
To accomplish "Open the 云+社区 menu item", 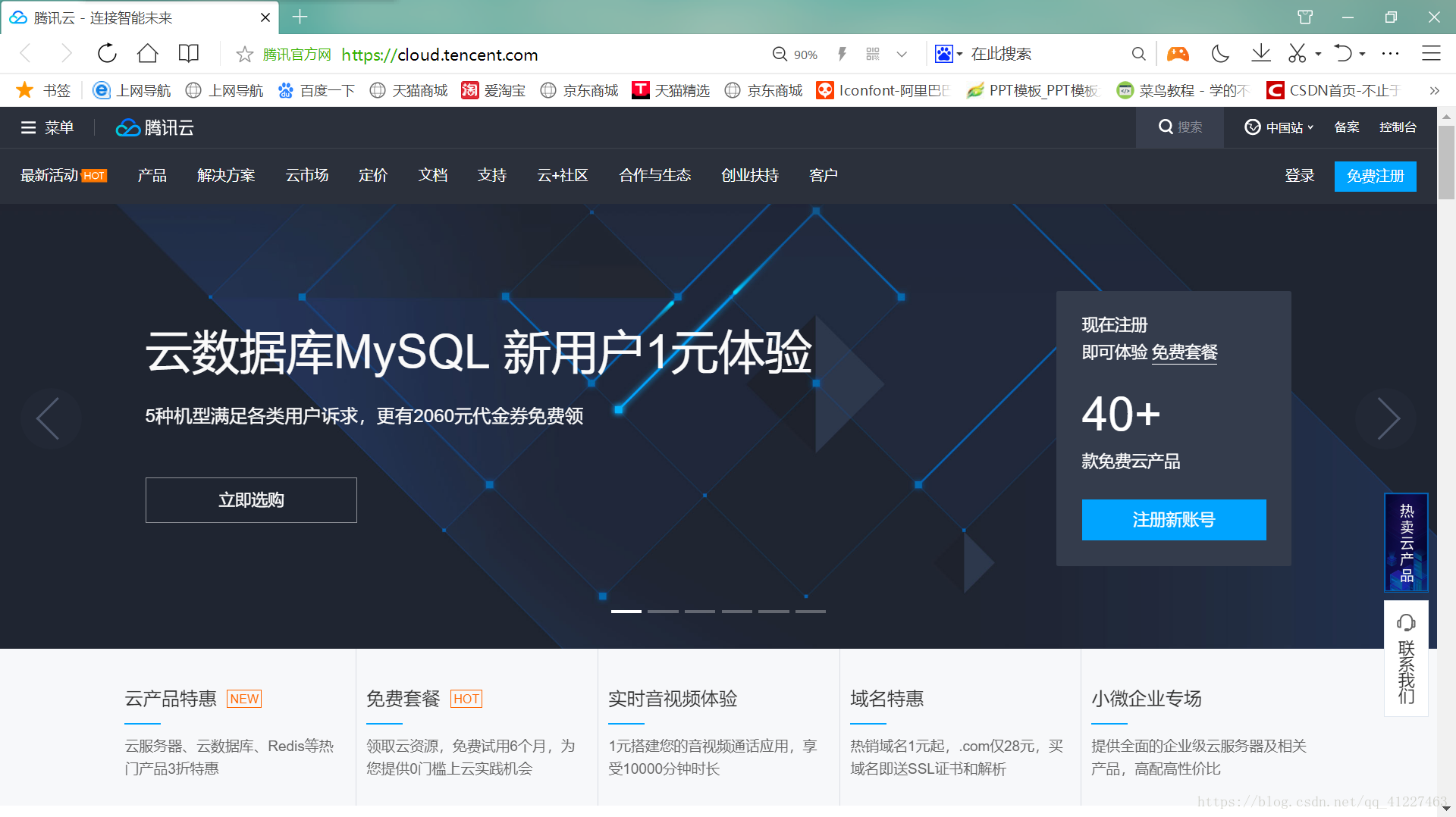I will click(563, 176).
